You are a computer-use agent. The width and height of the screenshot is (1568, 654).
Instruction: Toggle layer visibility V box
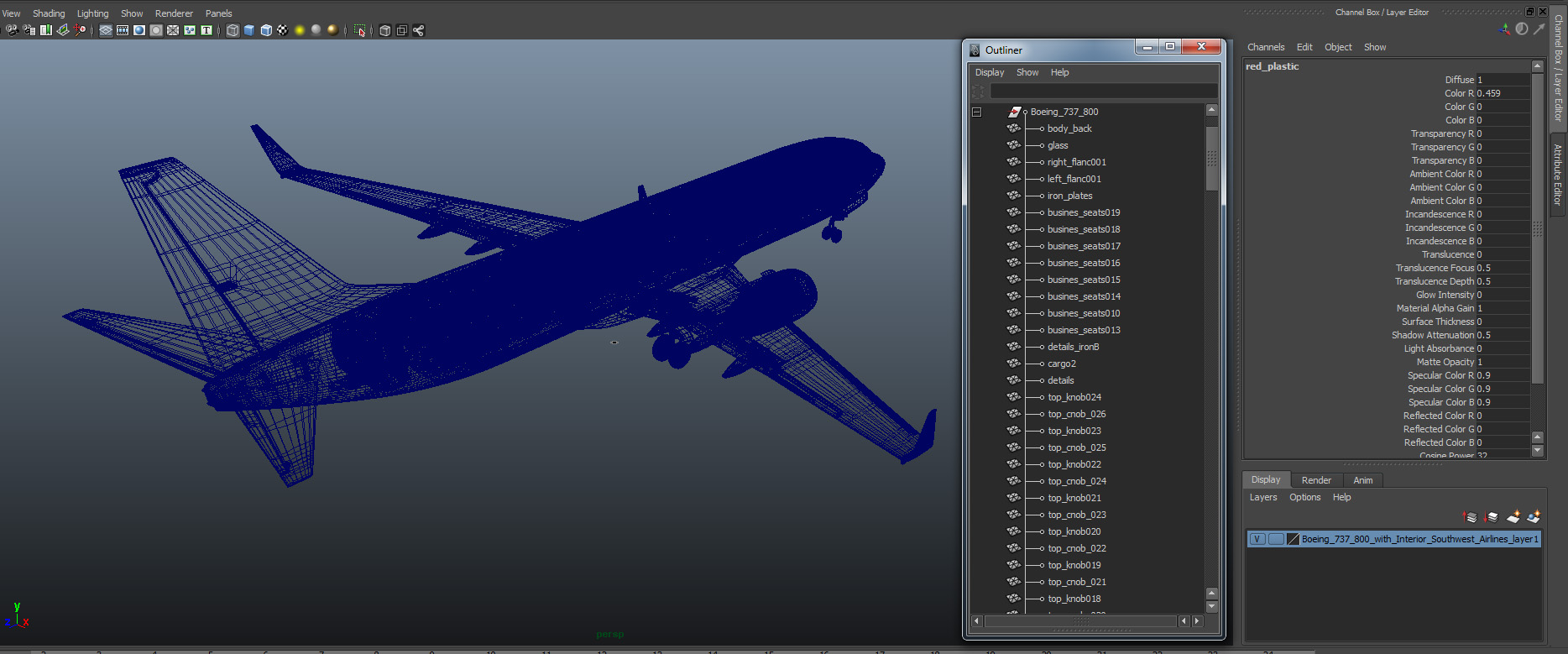[x=1257, y=539]
